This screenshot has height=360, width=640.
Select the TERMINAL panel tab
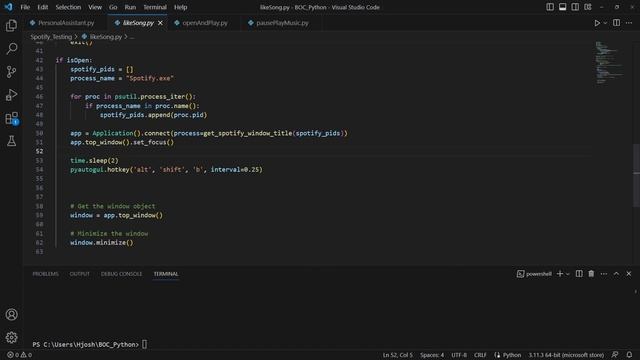click(166, 274)
